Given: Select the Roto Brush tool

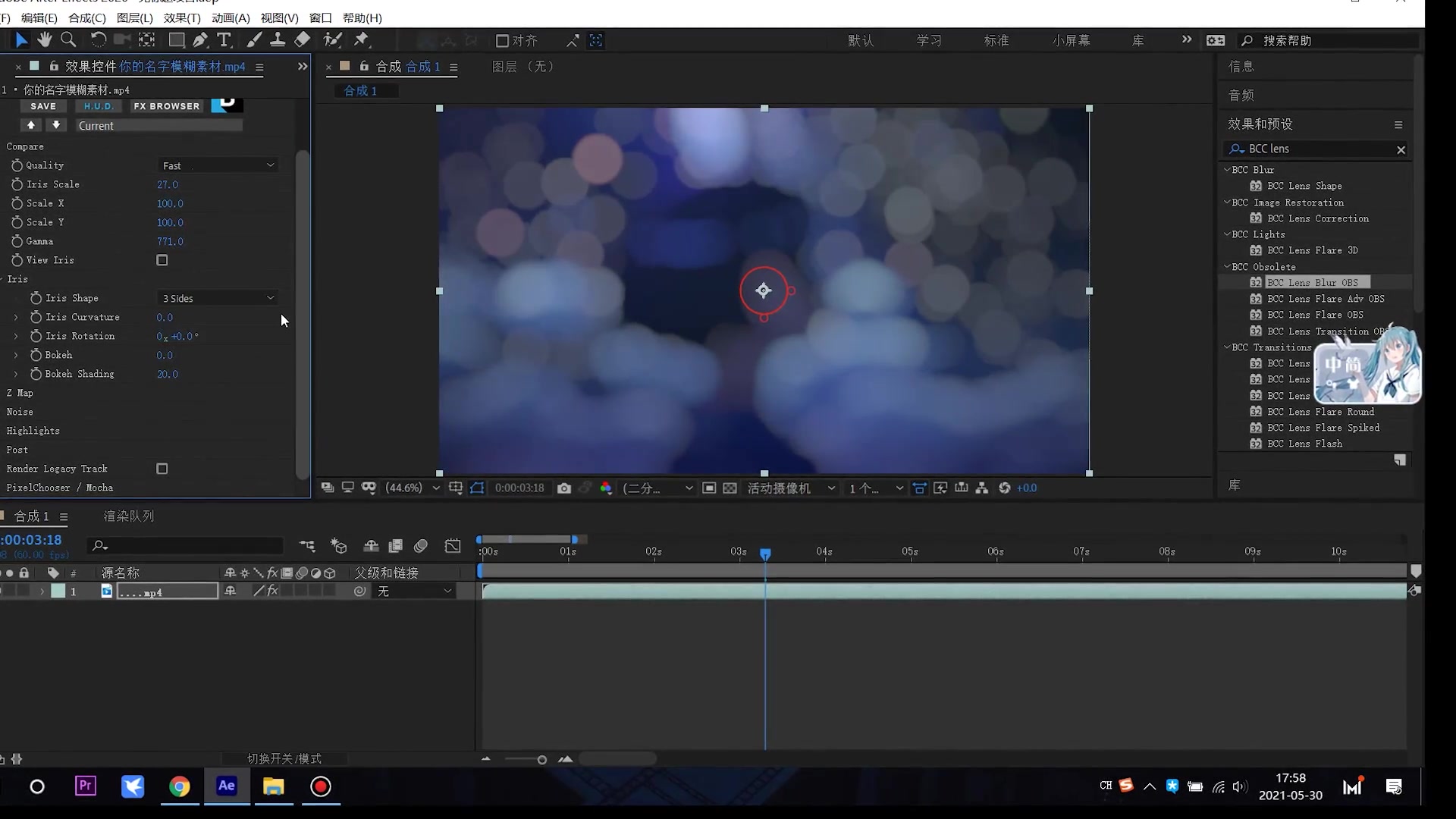Looking at the screenshot, I should tap(332, 40).
